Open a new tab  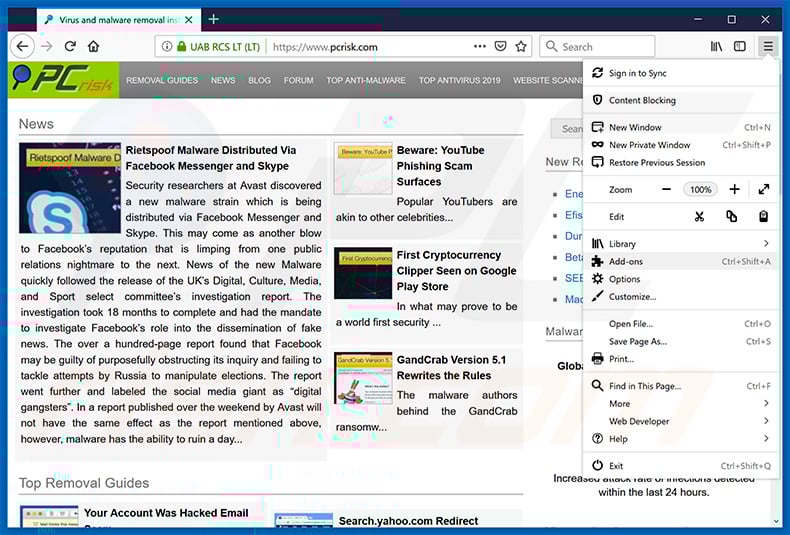214,19
